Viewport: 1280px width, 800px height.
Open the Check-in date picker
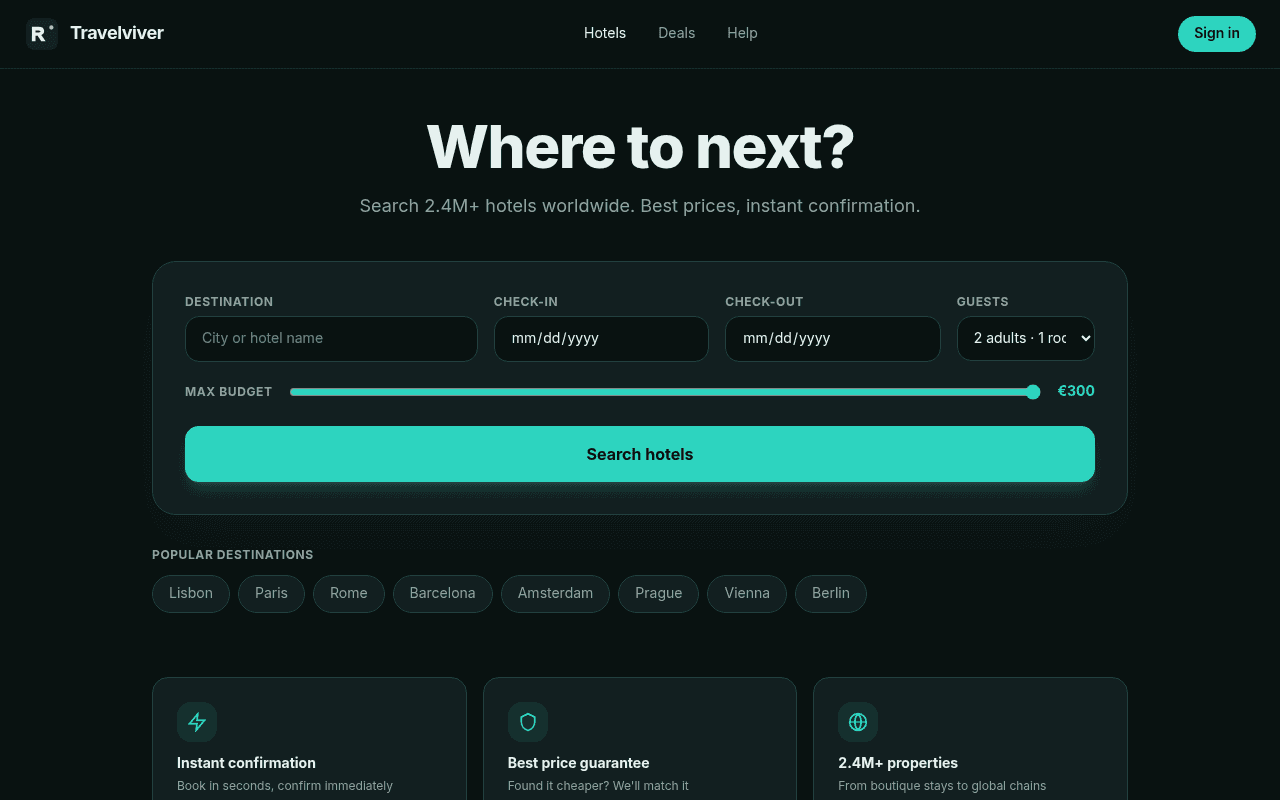pos(601,339)
